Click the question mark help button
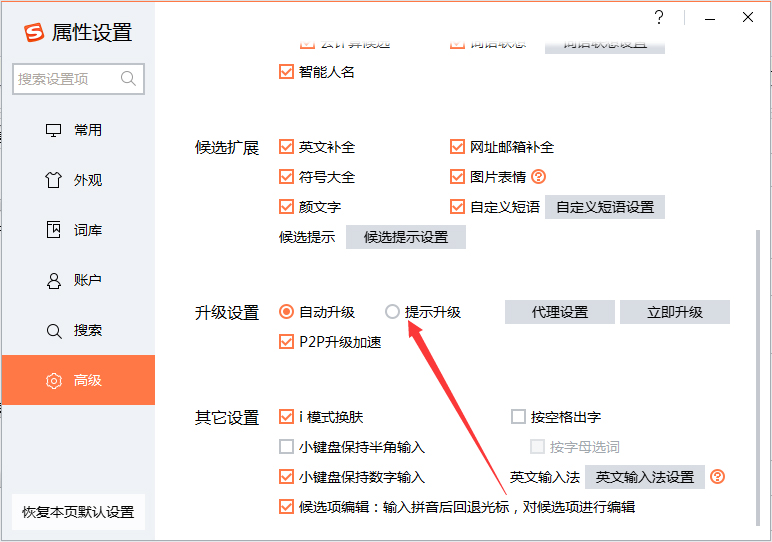 (659, 18)
